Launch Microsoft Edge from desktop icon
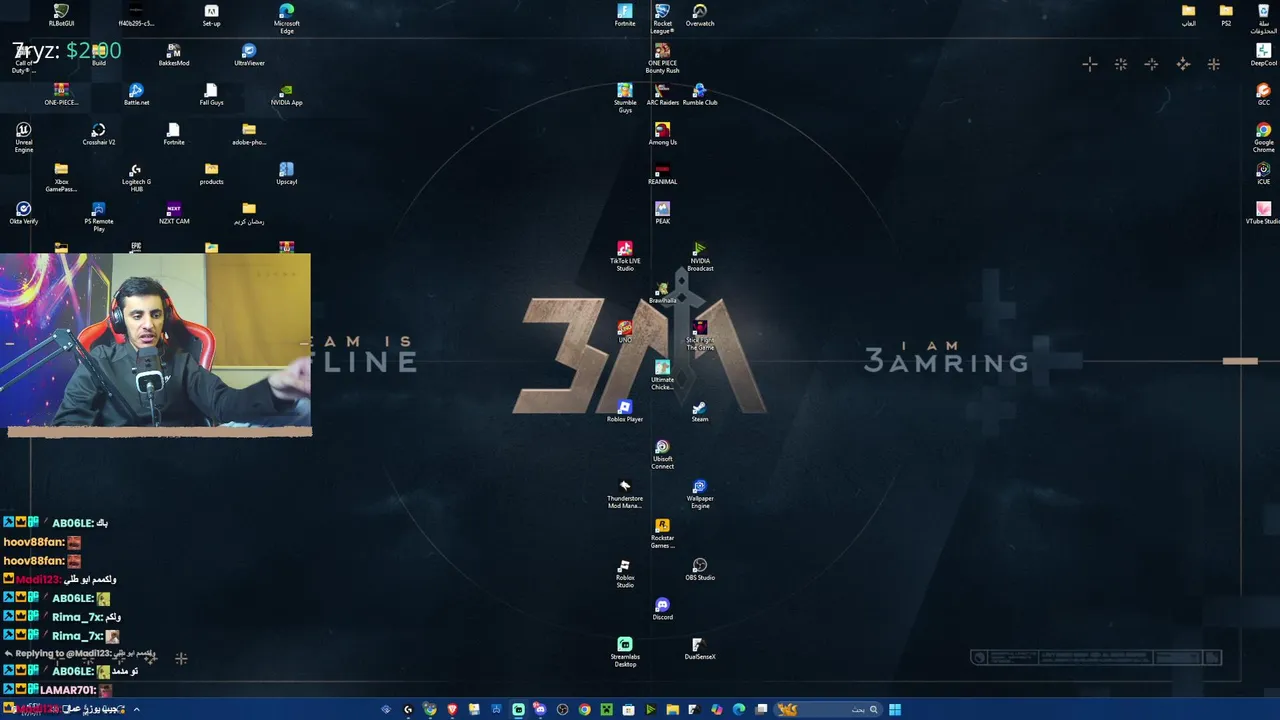This screenshot has height=720, width=1280. click(x=286, y=19)
